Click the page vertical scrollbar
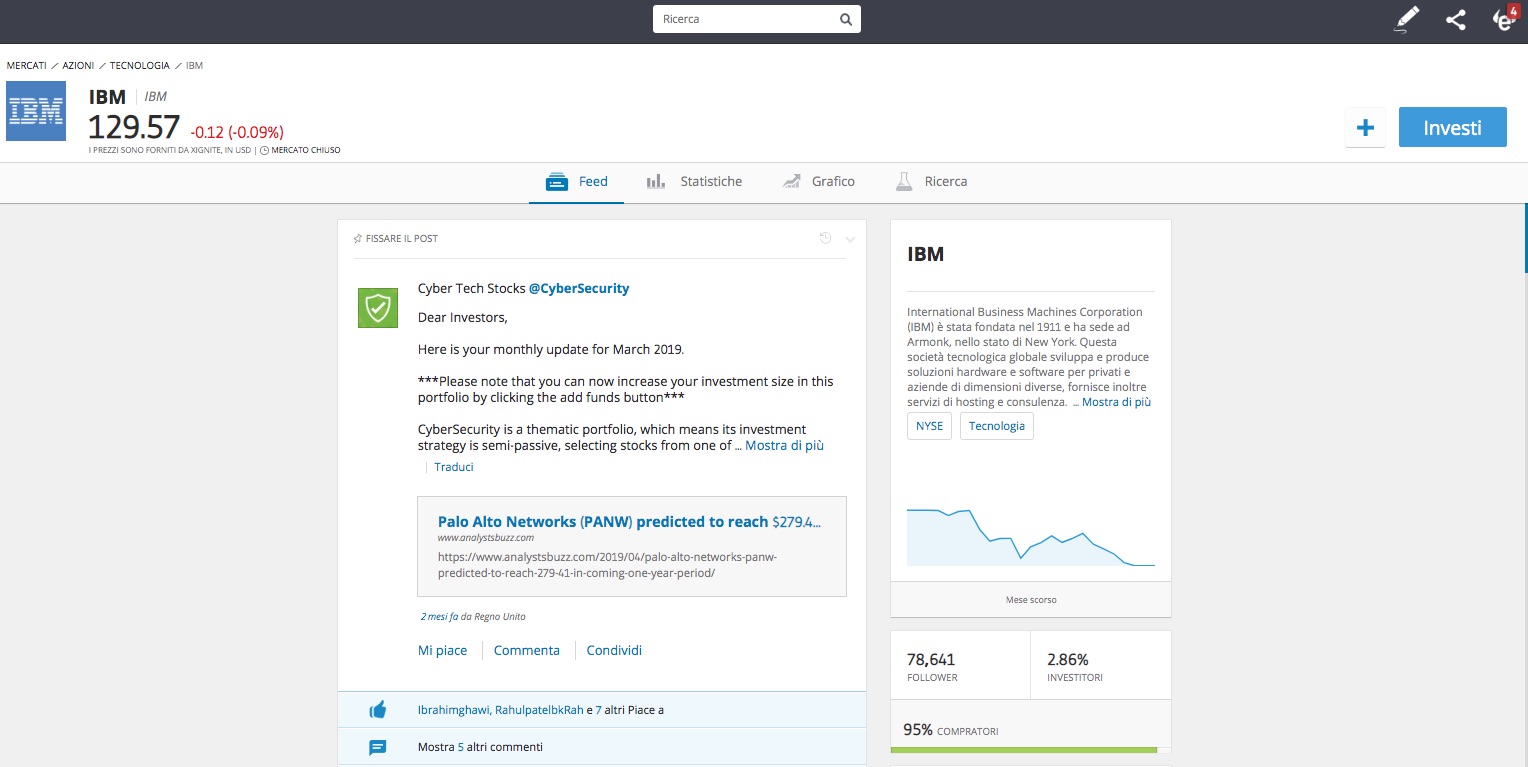 coord(1525,238)
